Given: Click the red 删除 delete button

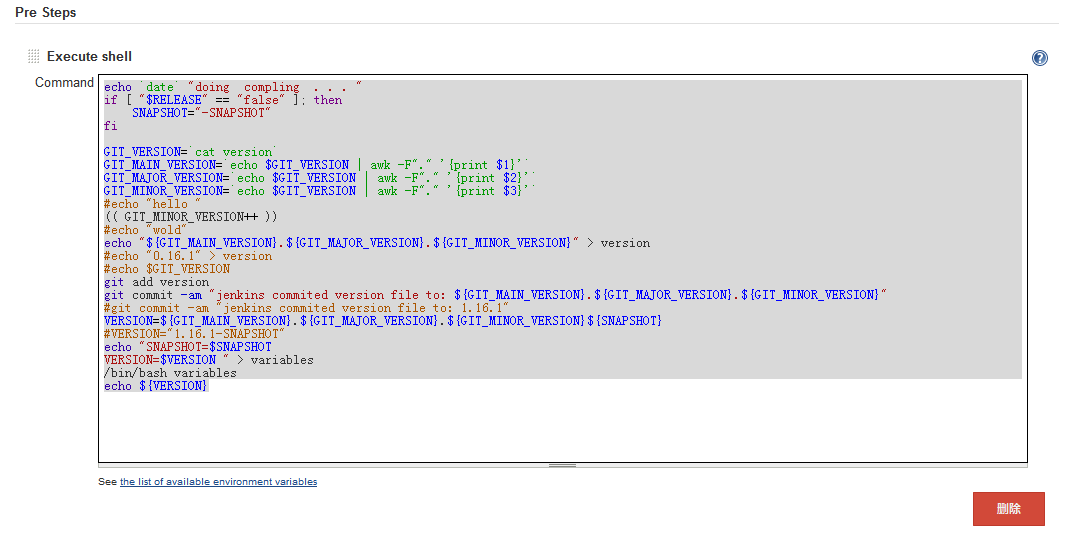Looking at the screenshot, I should pos(1008,509).
